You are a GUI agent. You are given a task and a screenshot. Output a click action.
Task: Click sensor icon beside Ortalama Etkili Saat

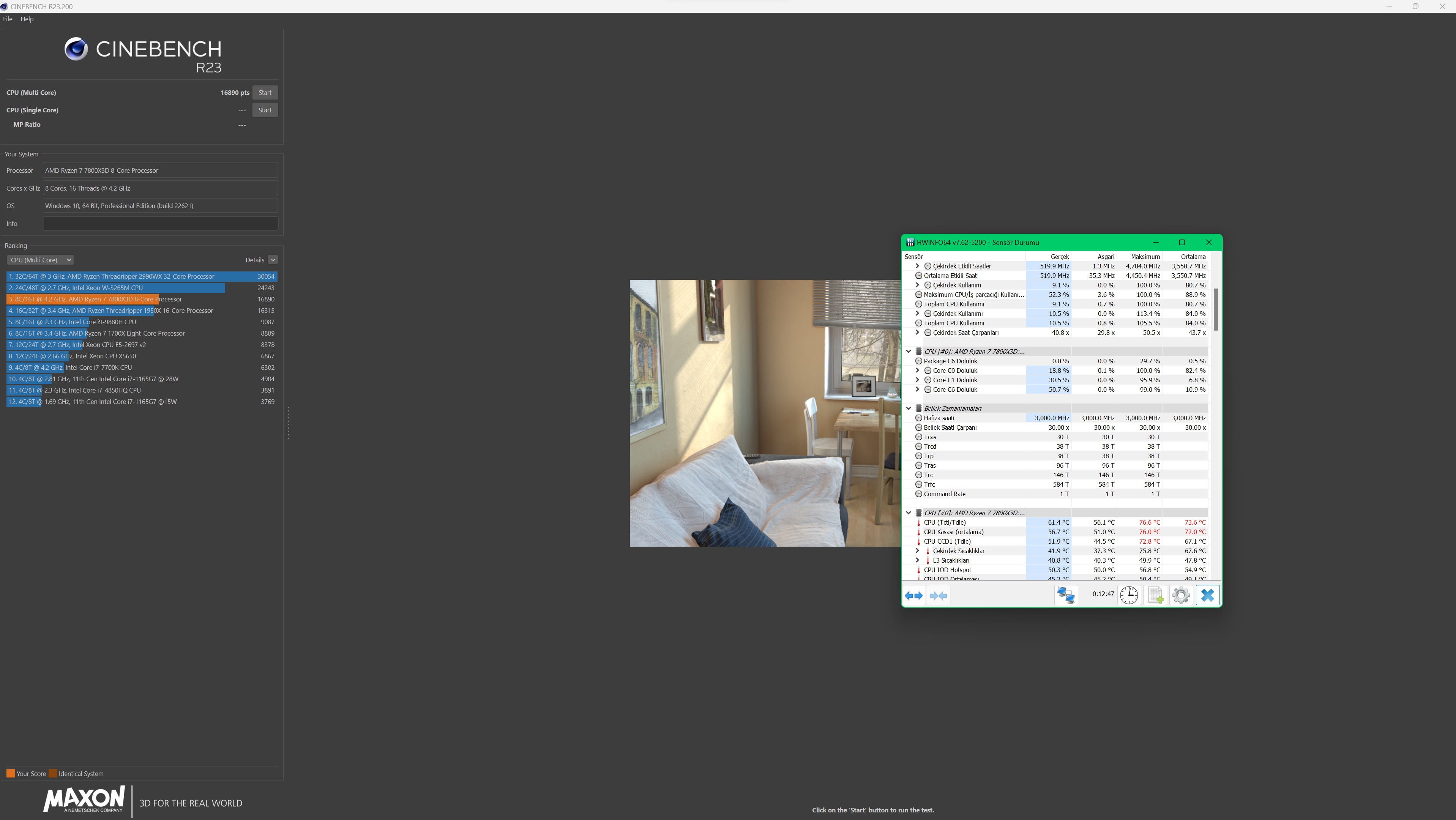pos(918,276)
